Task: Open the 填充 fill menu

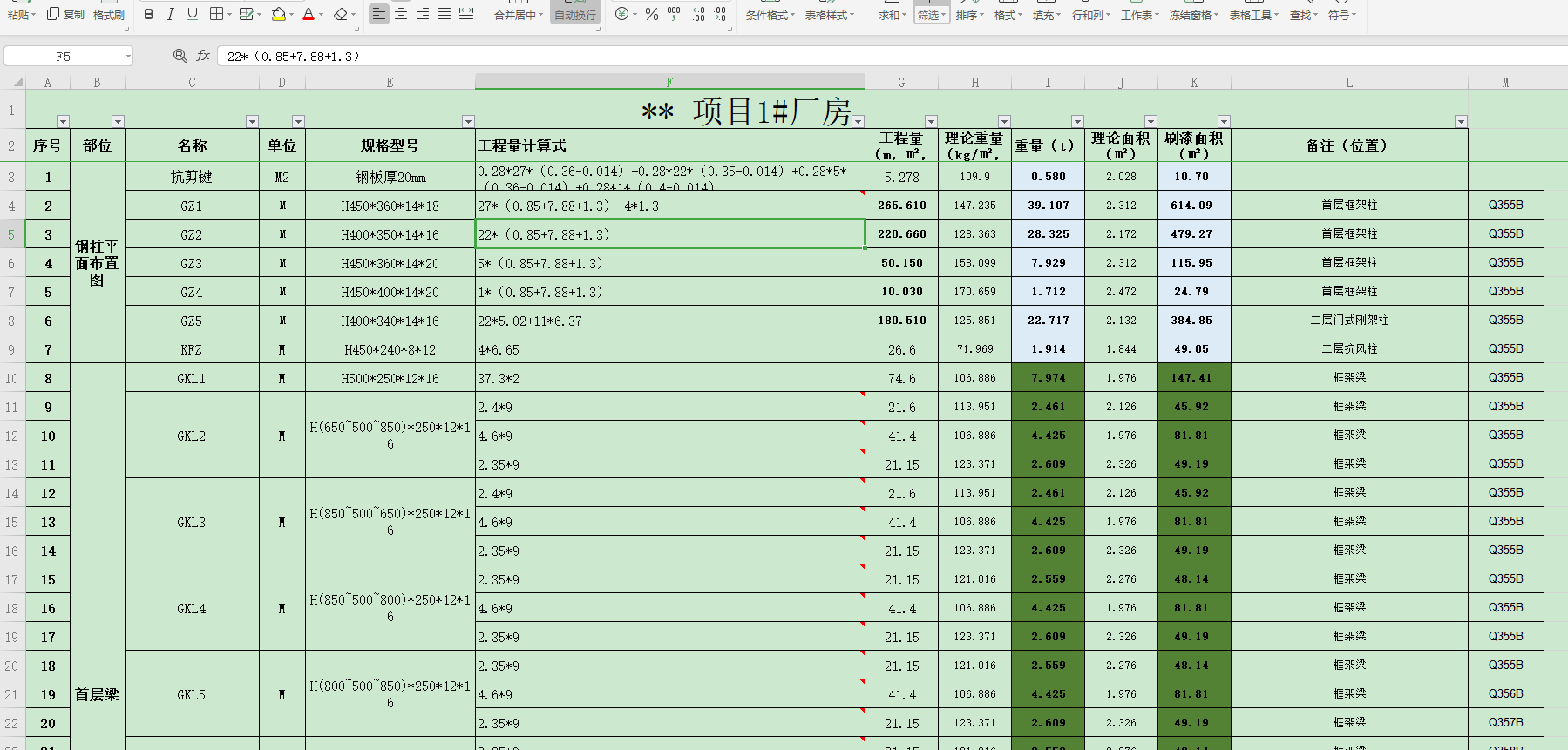Action: point(1046,16)
